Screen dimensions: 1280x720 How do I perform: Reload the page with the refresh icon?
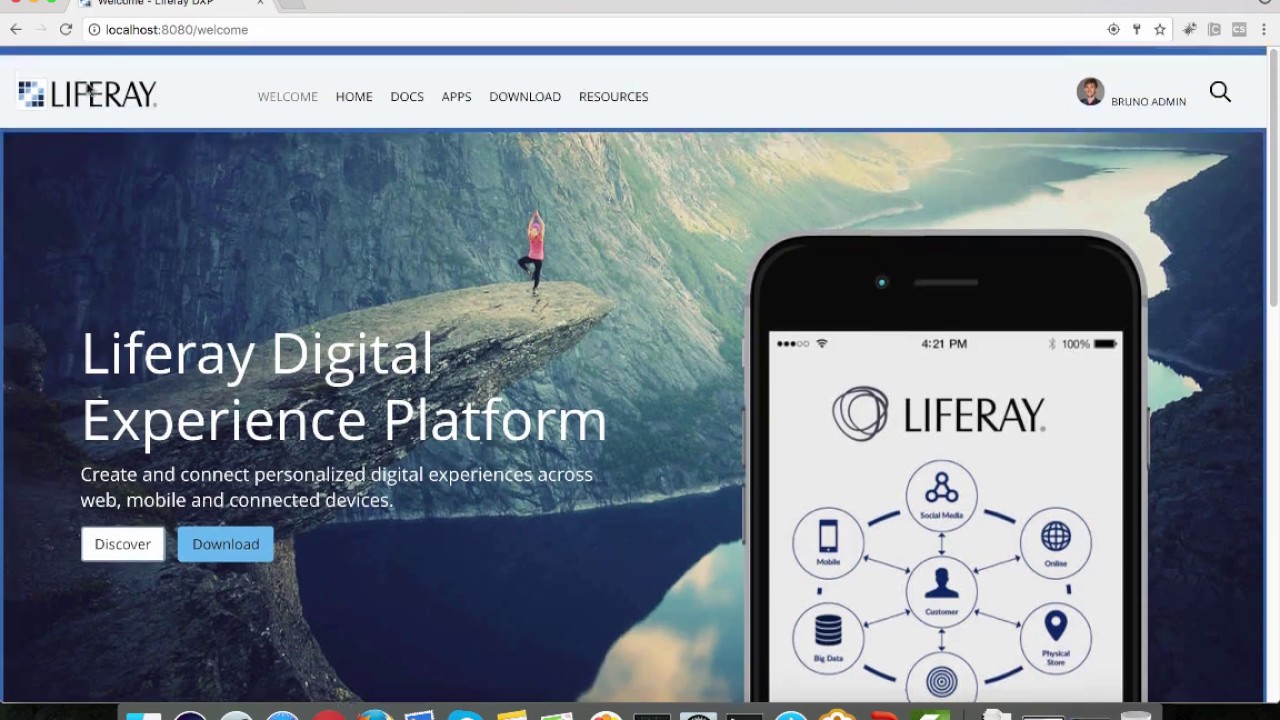66,30
